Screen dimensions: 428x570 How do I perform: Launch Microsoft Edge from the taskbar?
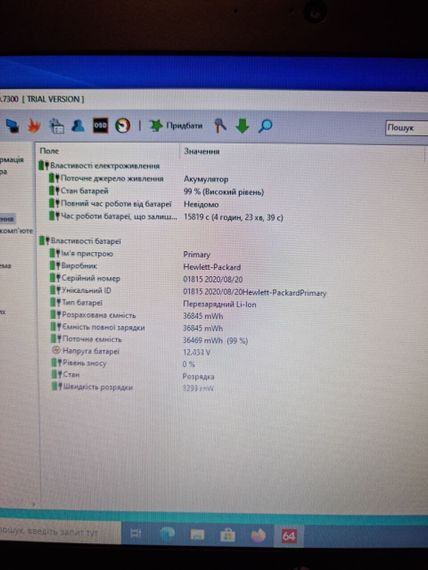167,534
